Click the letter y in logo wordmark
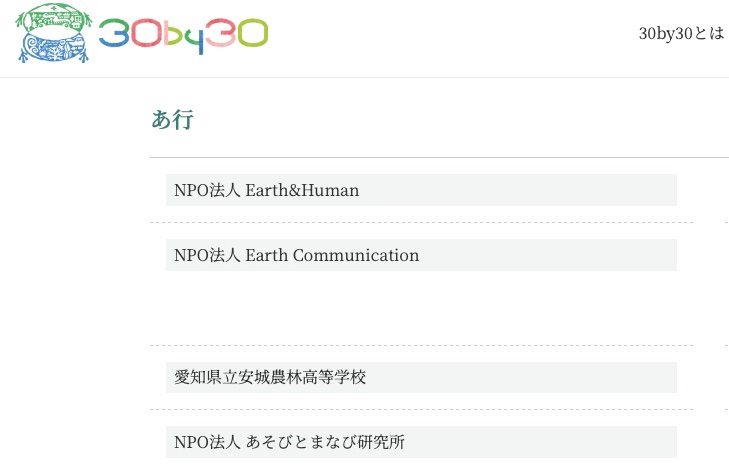The width and height of the screenshot is (729, 469). click(198, 40)
